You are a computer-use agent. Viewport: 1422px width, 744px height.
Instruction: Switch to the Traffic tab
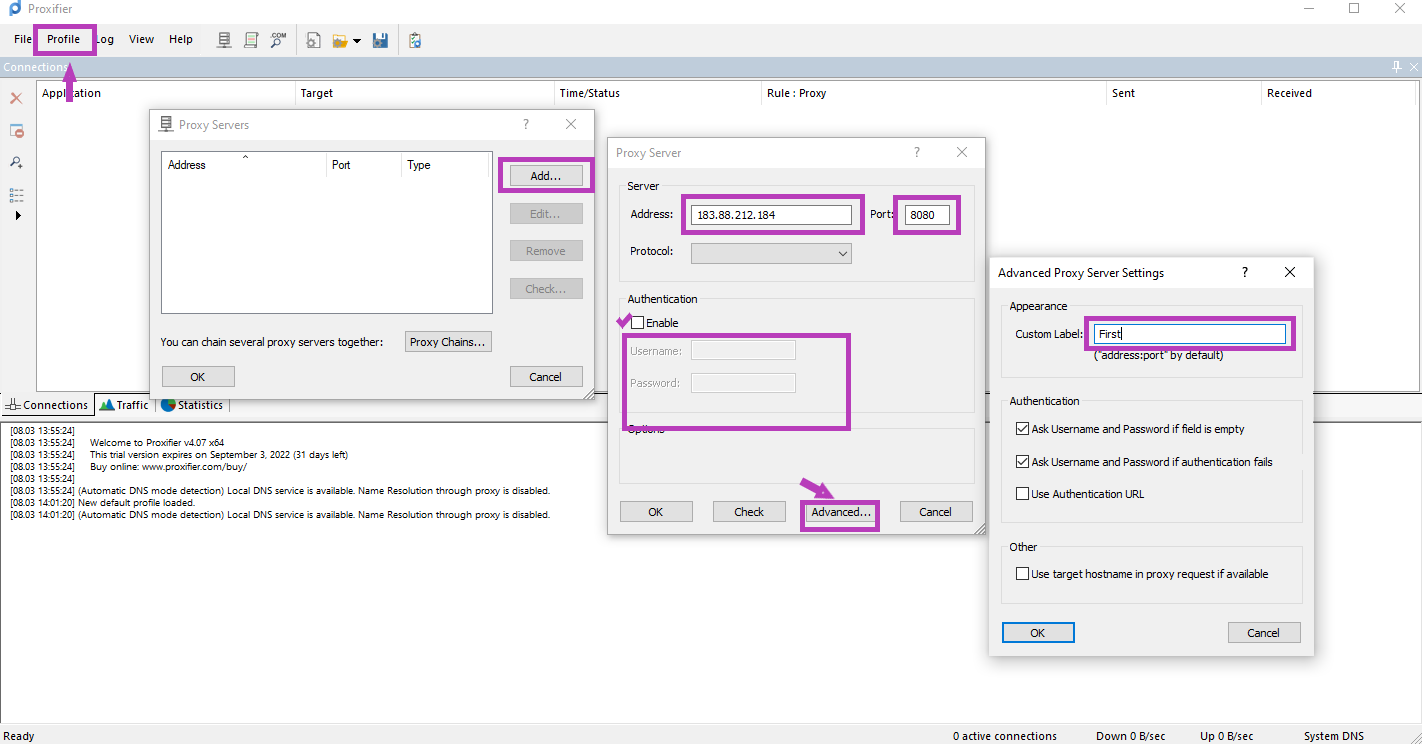124,405
